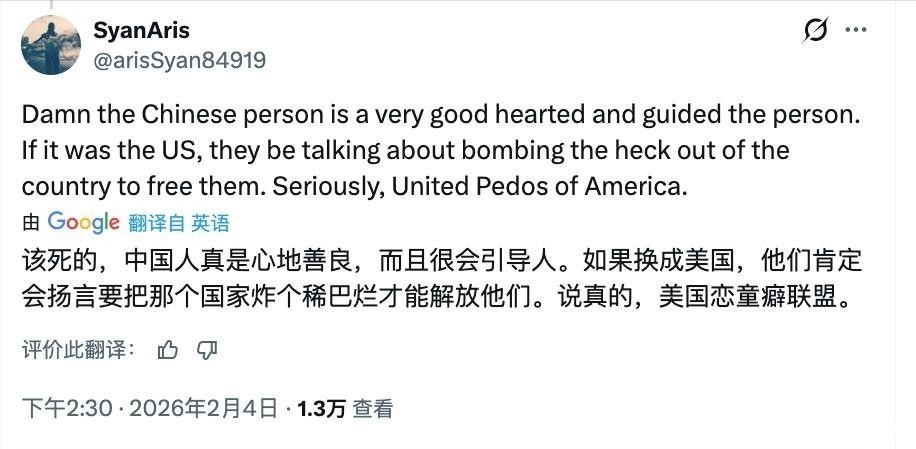Open SyanAris profile avatar
Image resolution: width=916 pixels, height=449 pixels.
coord(51,45)
